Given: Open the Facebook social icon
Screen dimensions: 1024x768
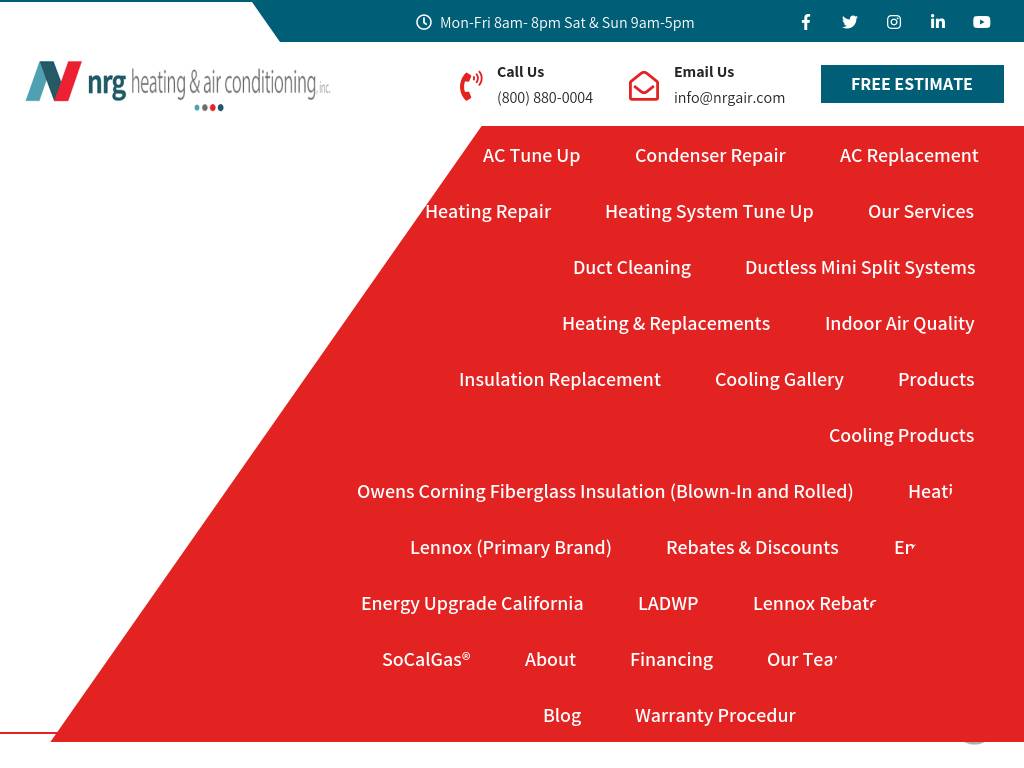Looking at the screenshot, I should tap(806, 22).
